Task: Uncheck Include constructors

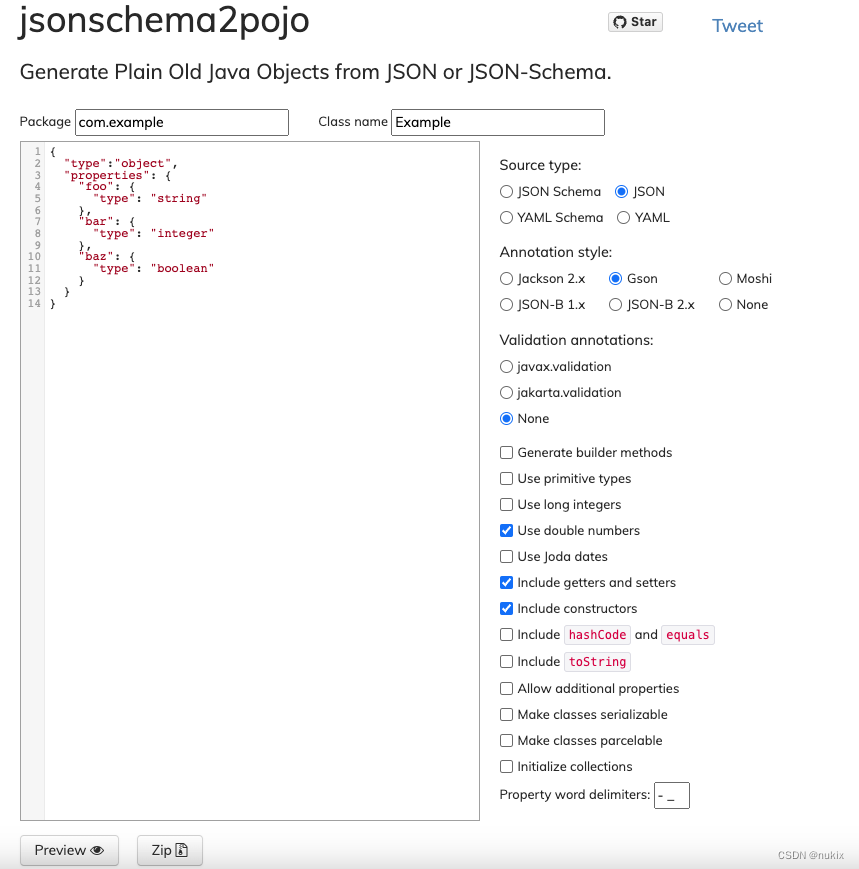Action: pyautogui.click(x=506, y=609)
